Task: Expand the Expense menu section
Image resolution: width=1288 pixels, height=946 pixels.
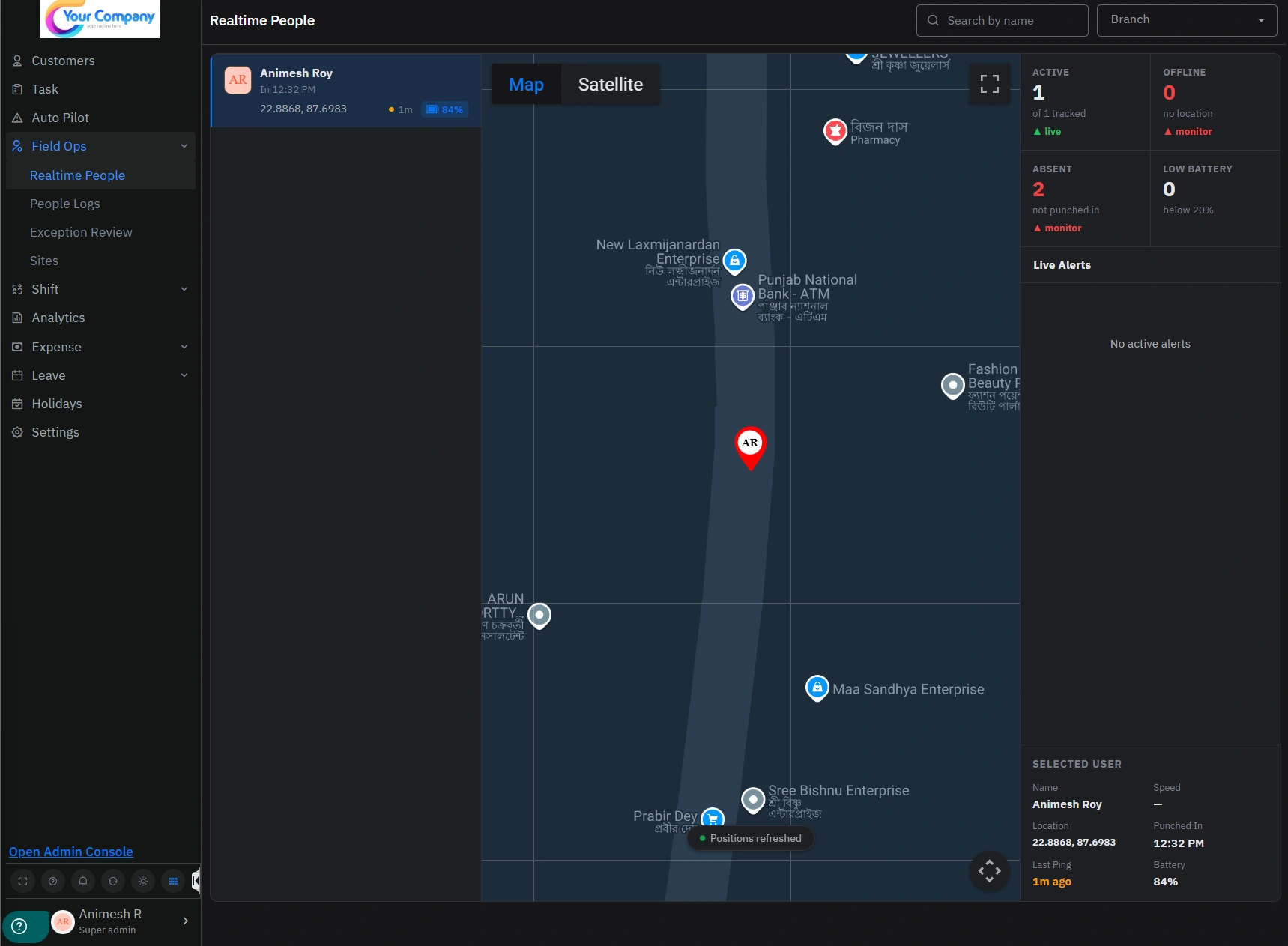Action: pyautogui.click(x=100, y=347)
